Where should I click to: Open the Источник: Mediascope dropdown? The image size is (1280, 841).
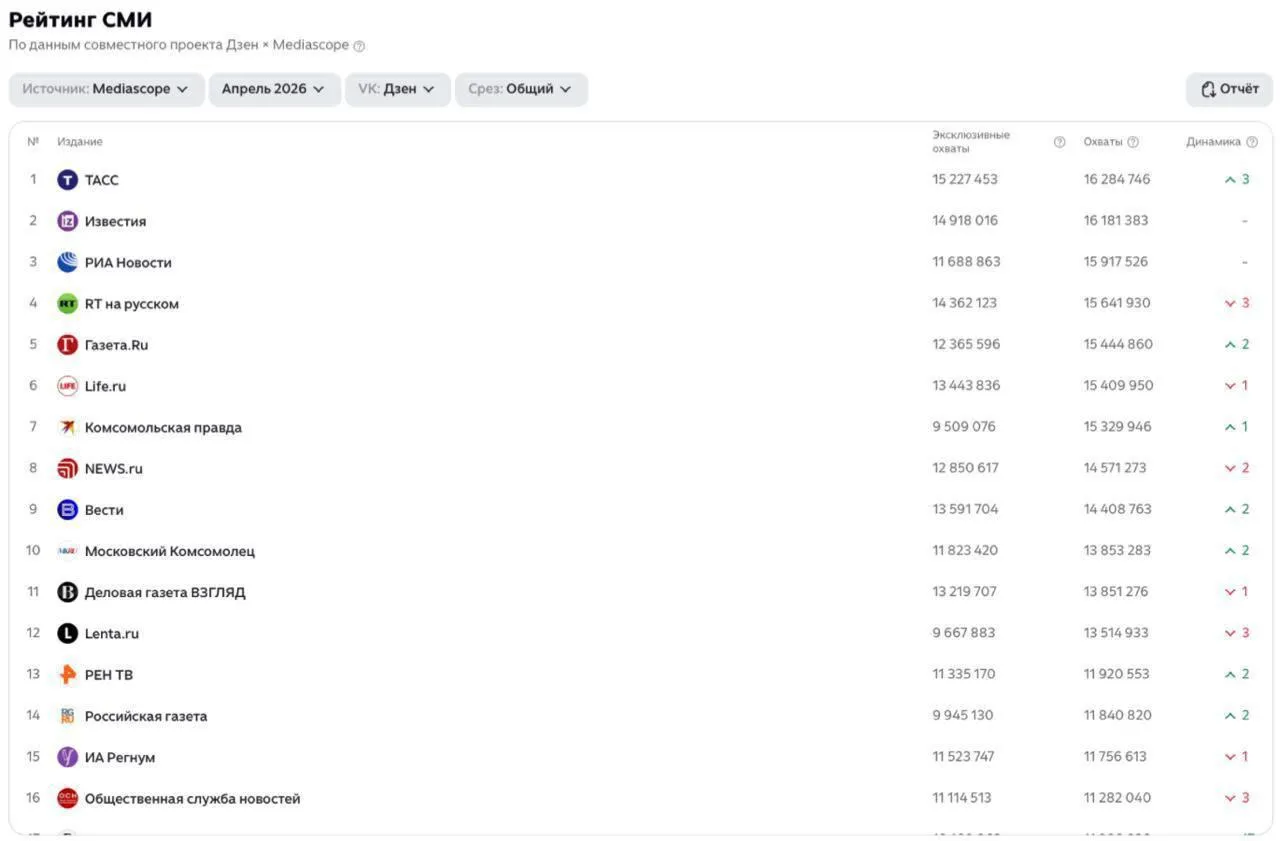pos(106,89)
